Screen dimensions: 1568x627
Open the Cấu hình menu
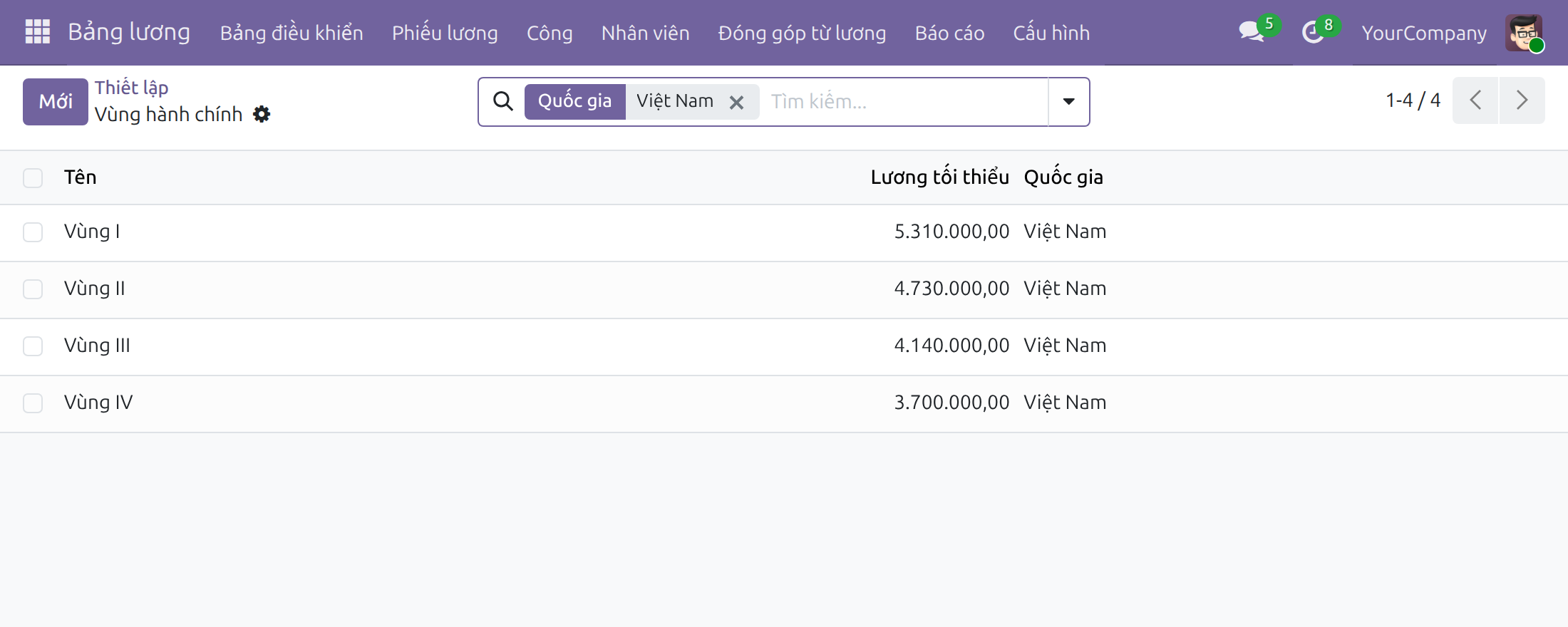(1051, 33)
